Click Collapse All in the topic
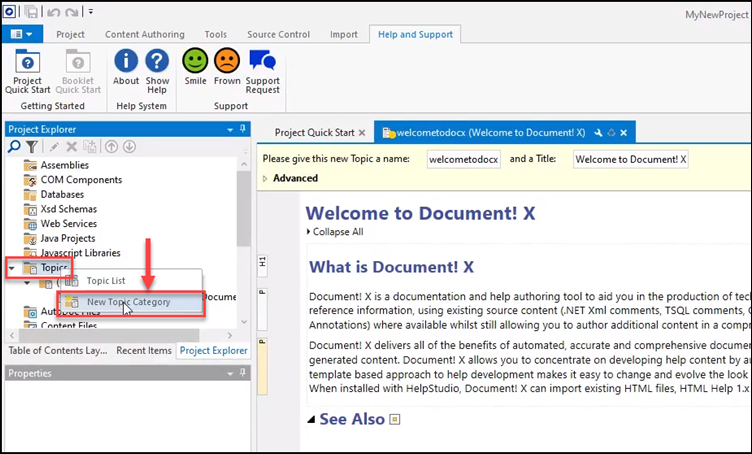The image size is (752, 454). click(335, 232)
